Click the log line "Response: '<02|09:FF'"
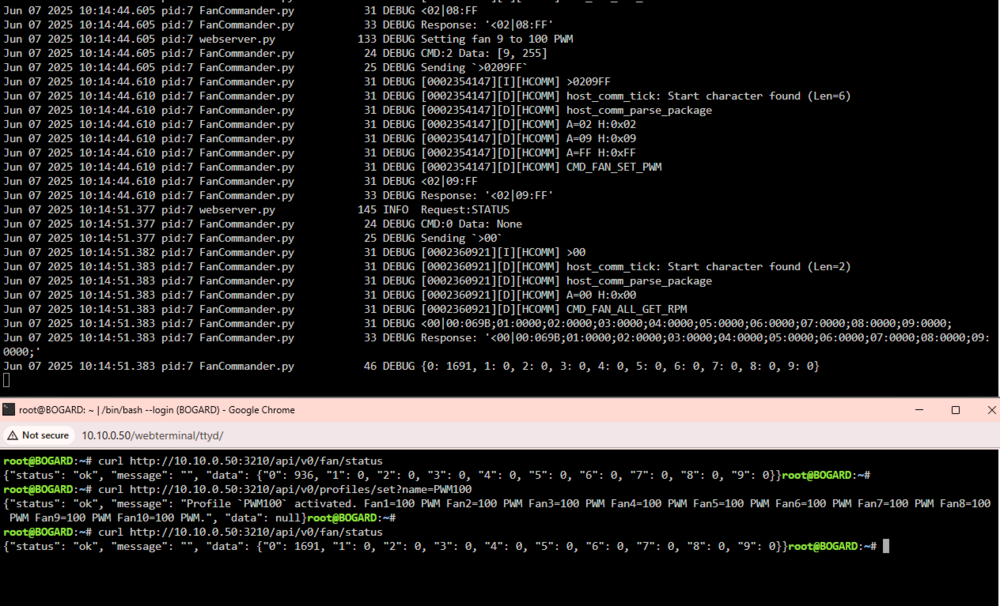 pos(487,195)
